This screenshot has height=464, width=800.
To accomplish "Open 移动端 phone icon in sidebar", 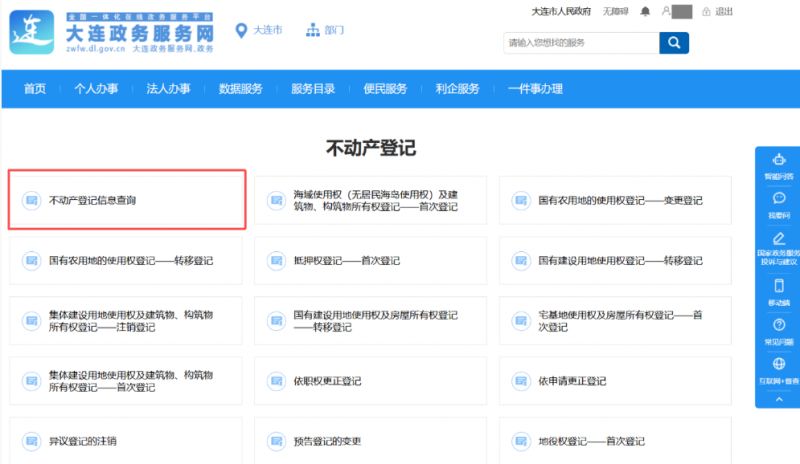I will coord(779,285).
